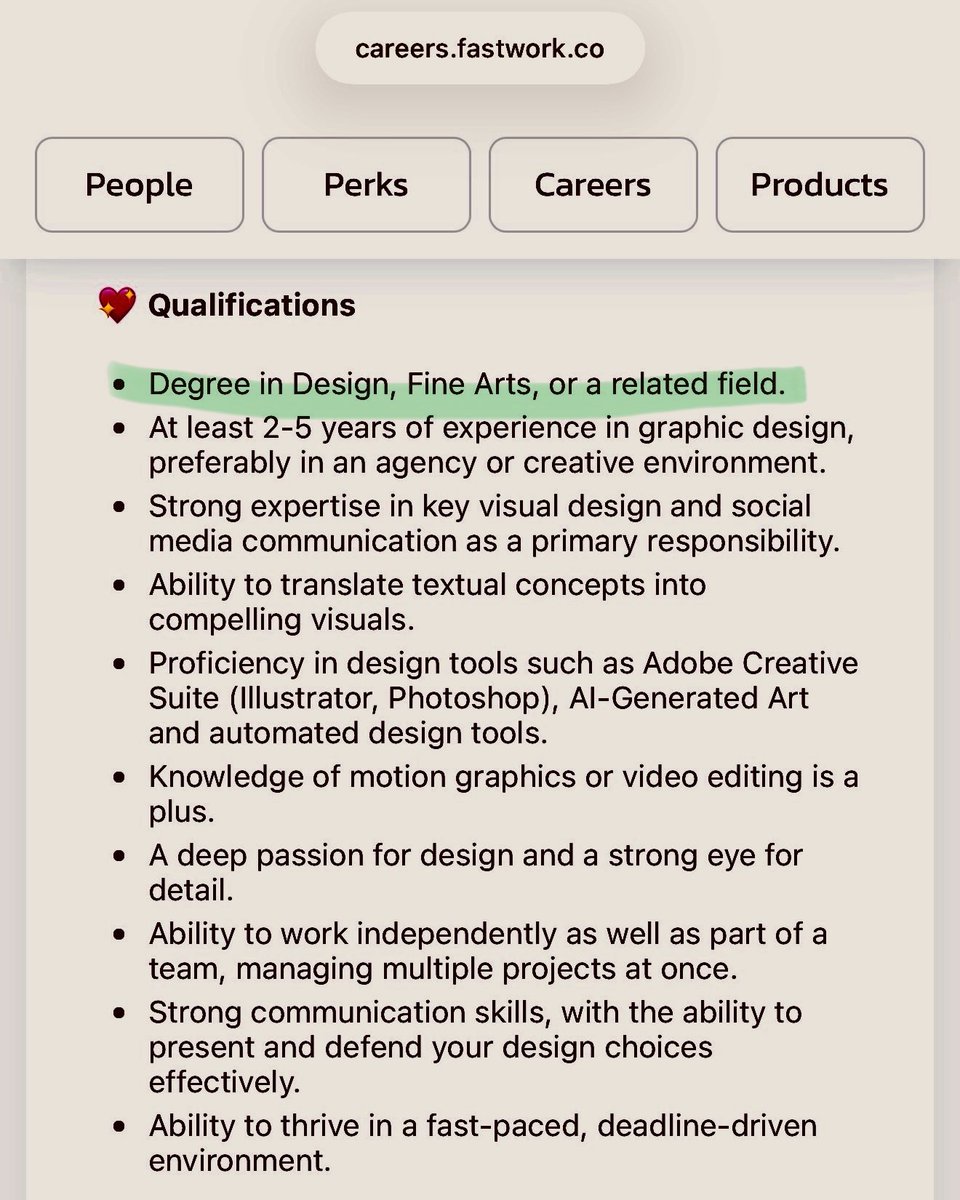The height and width of the screenshot is (1200, 960).
Task: Switch to the Careers tab
Action: (x=593, y=185)
